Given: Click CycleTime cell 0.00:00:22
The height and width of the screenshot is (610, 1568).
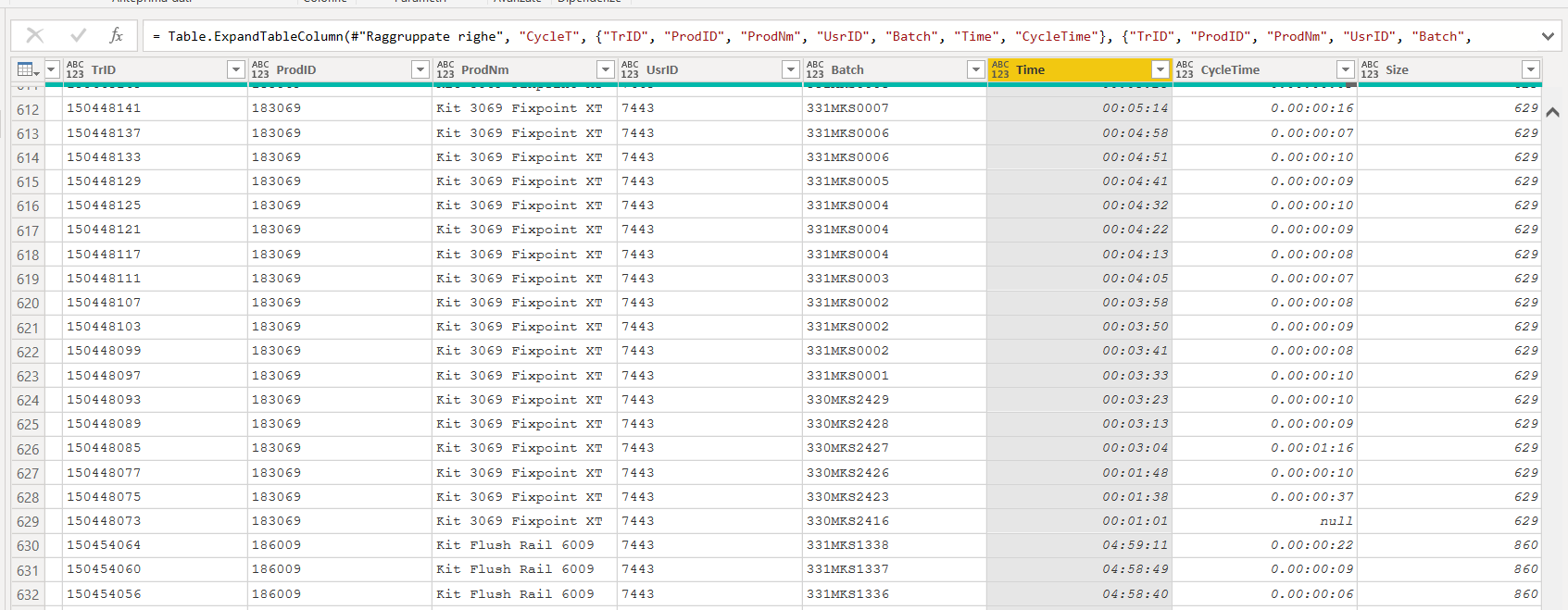Looking at the screenshot, I should (1265, 545).
